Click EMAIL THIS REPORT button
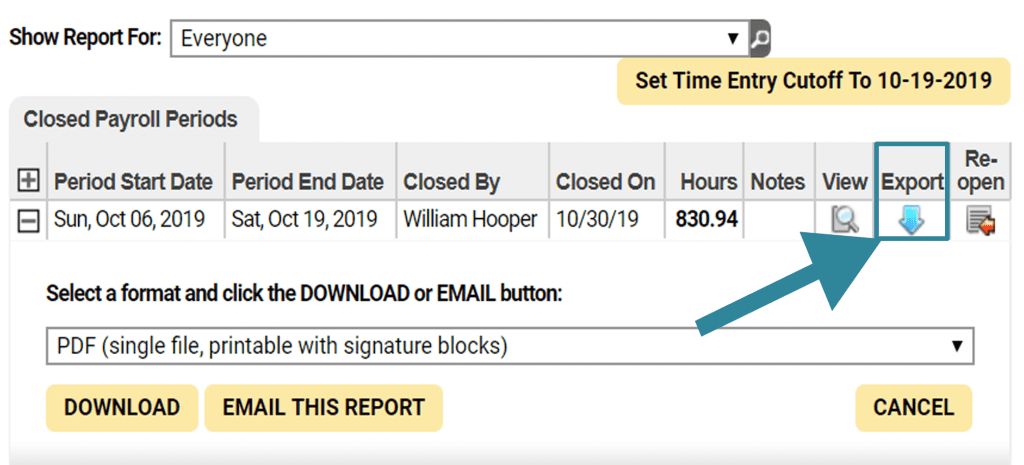The width and height of the screenshot is (1024, 465). point(323,408)
